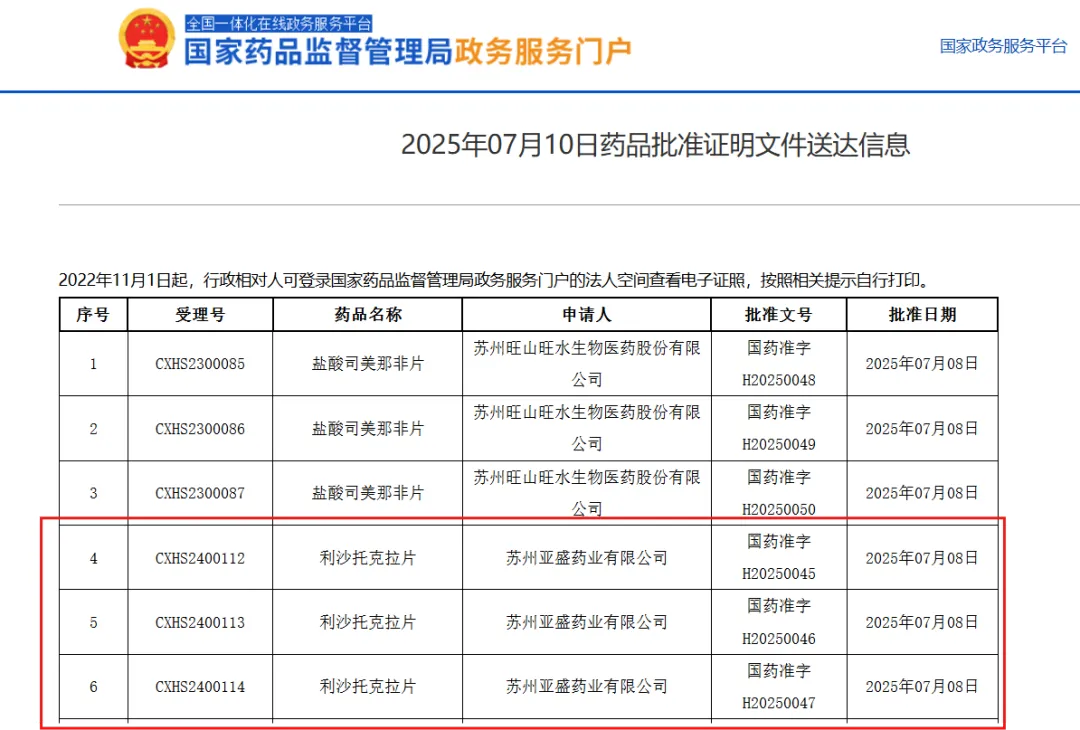
Task: Click 苏州亚盛药业有限公司 in the CXHS2400113 row
Action: point(587,623)
